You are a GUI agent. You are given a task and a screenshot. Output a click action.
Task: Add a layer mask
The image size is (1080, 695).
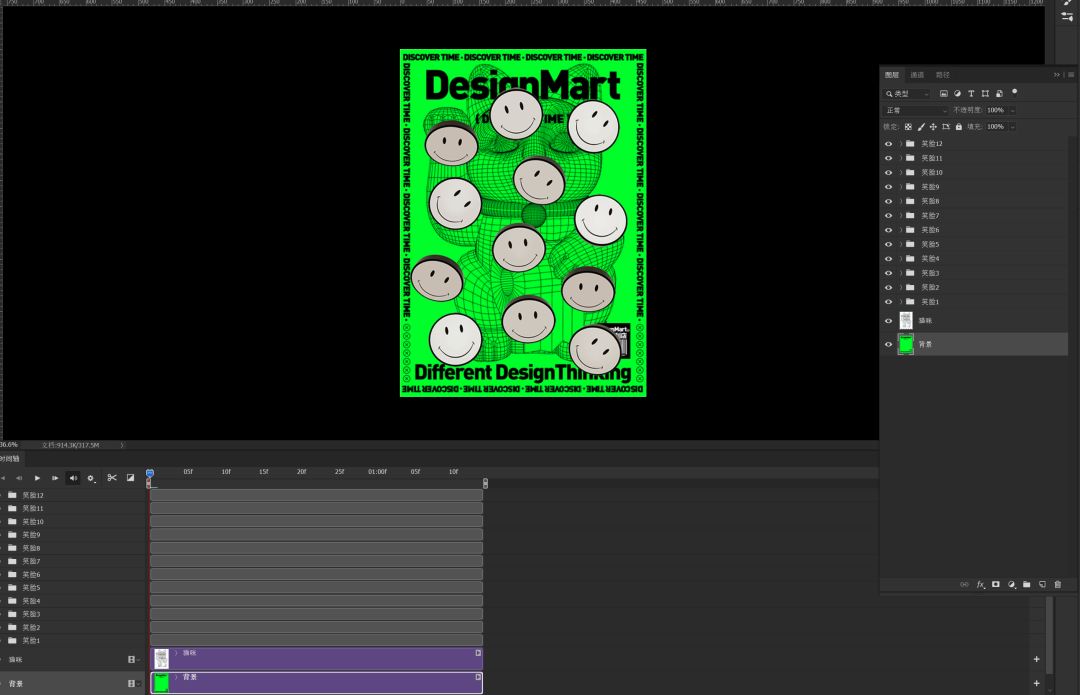(x=996, y=584)
